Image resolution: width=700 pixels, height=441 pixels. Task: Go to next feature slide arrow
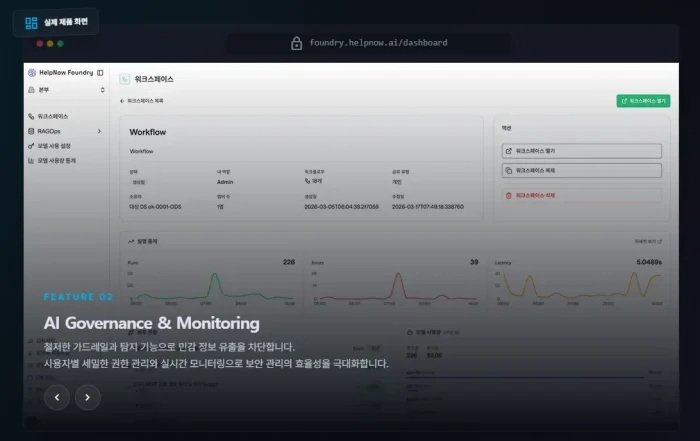pyautogui.click(x=88, y=397)
